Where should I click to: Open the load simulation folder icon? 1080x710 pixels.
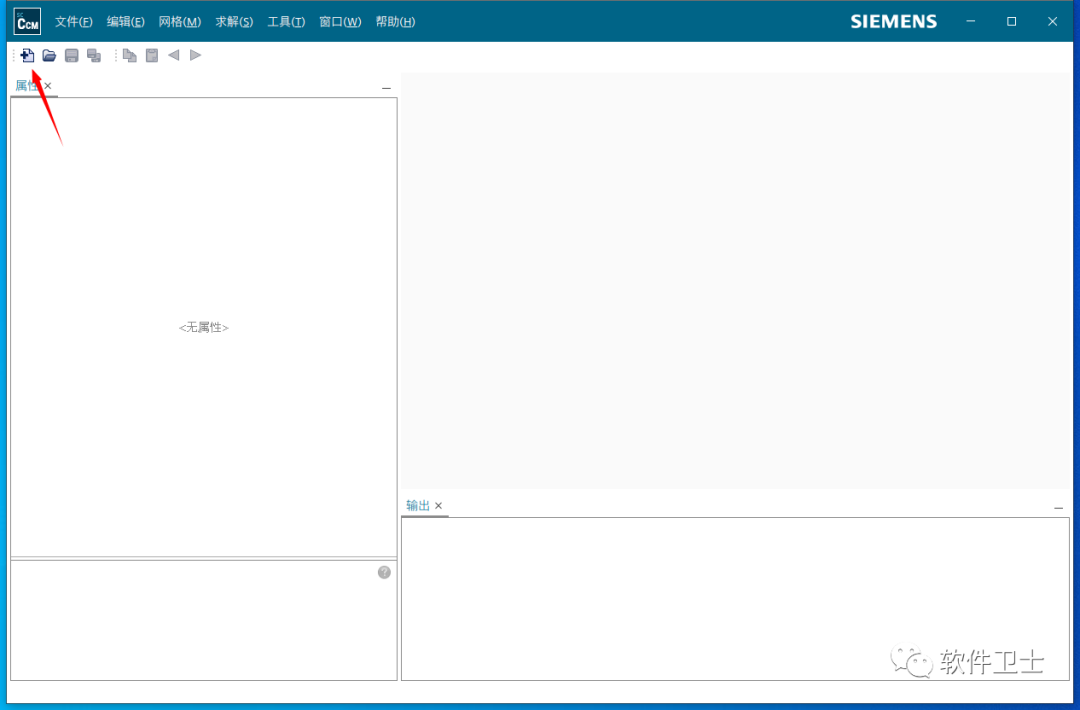[x=49, y=55]
